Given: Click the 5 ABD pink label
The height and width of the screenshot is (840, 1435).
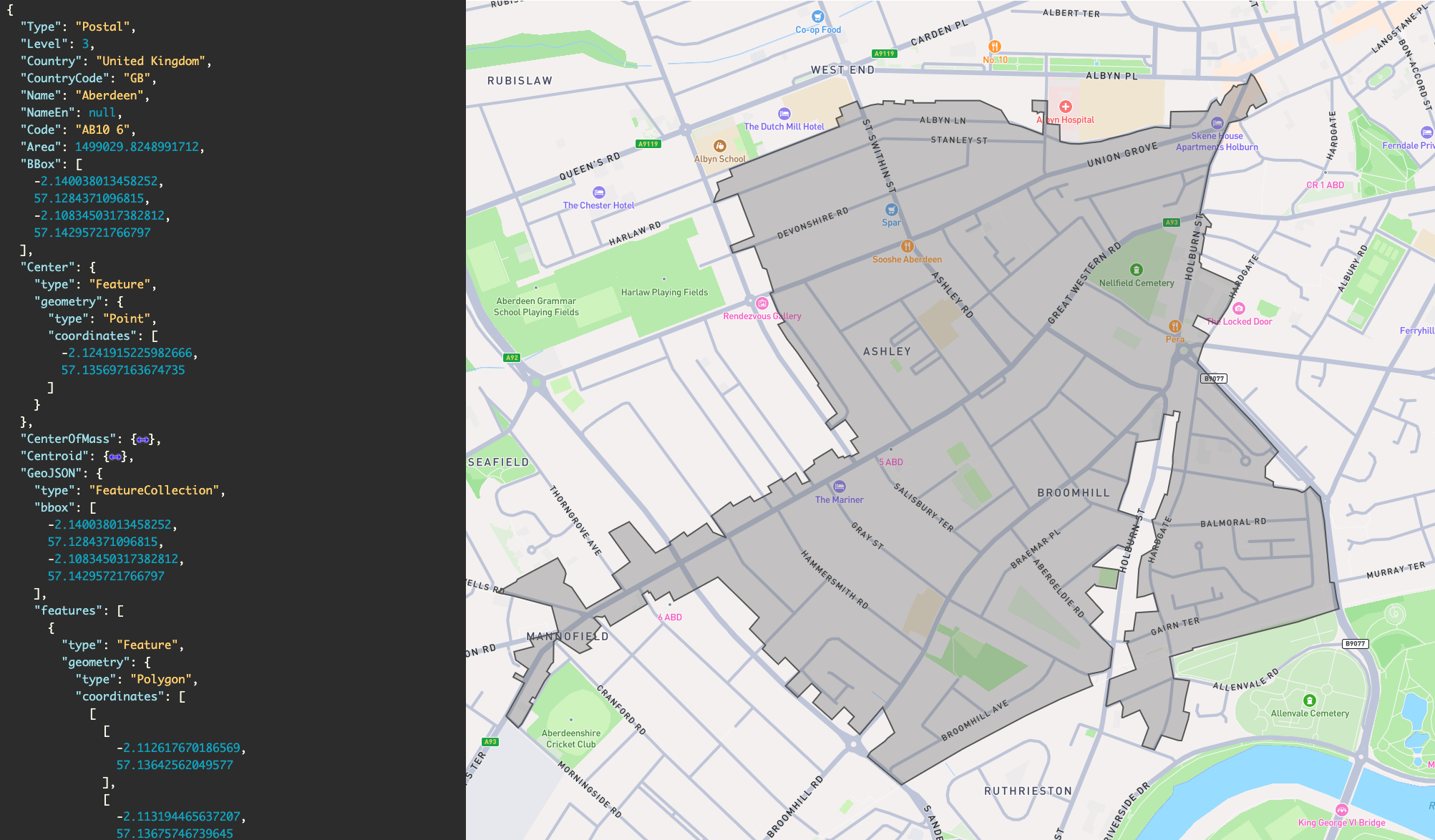Looking at the screenshot, I should (x=891, y=462).
